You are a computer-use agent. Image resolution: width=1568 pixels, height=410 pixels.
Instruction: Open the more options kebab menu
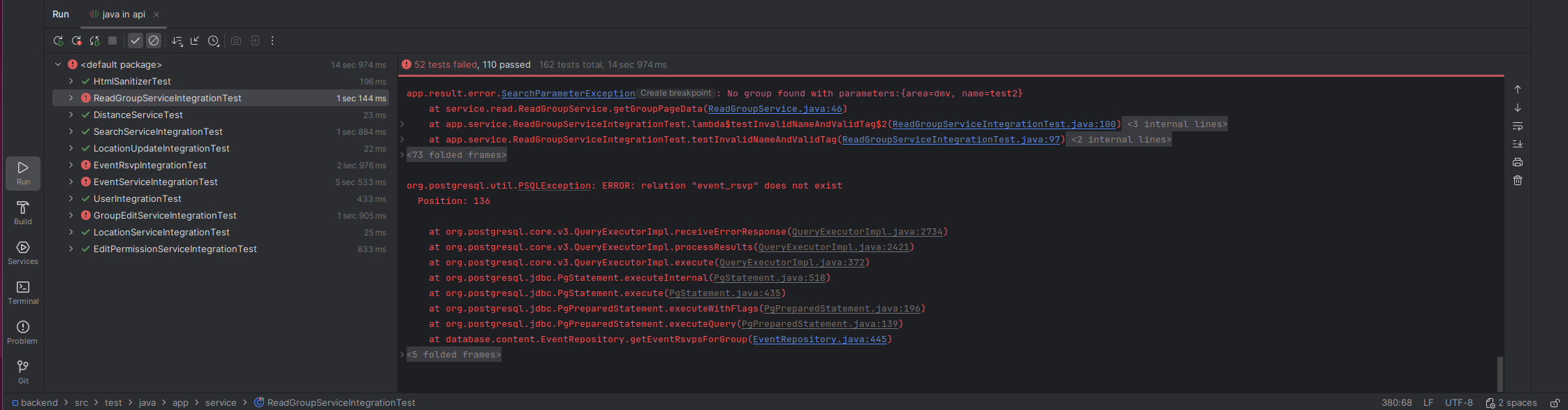click(272, 41)
